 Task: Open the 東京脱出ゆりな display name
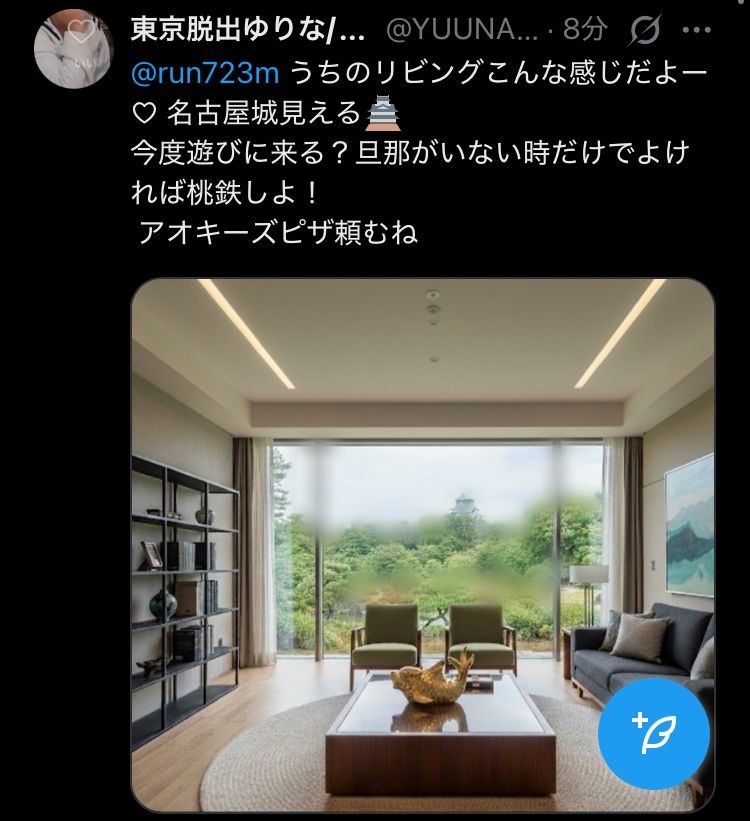pyautogui.click(x=248, y=29)
